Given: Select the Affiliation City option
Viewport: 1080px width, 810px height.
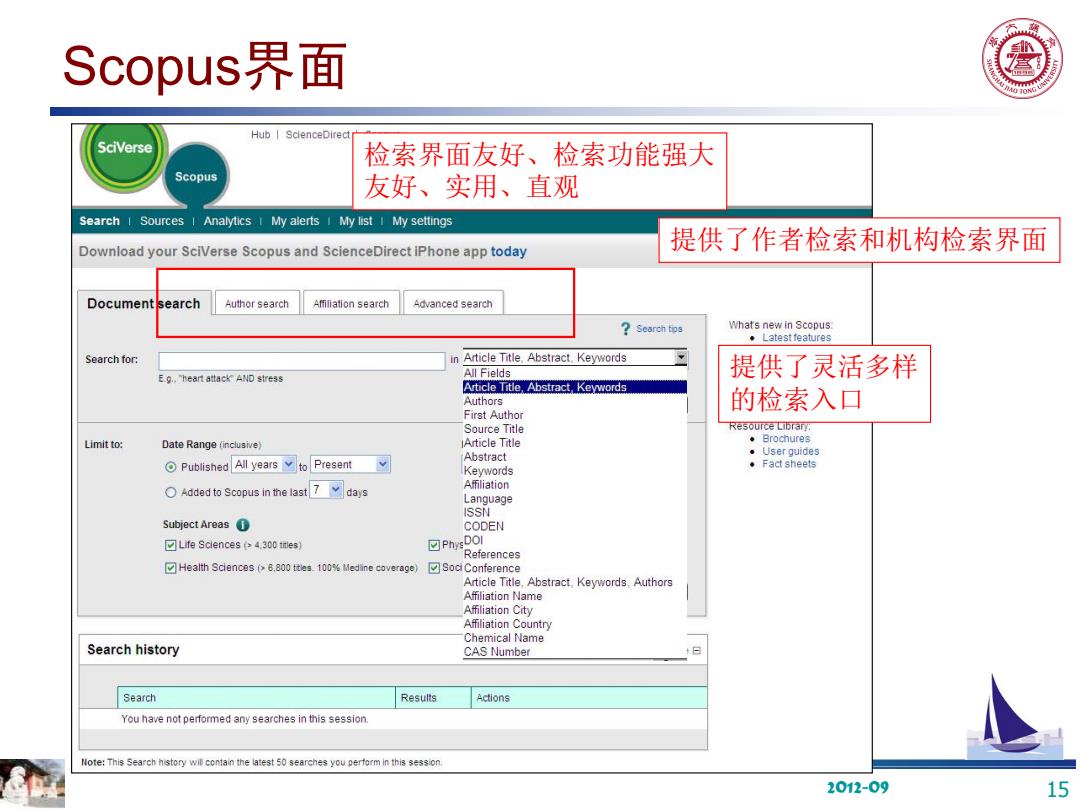Looking at the screenshot, I should (498, 610).
